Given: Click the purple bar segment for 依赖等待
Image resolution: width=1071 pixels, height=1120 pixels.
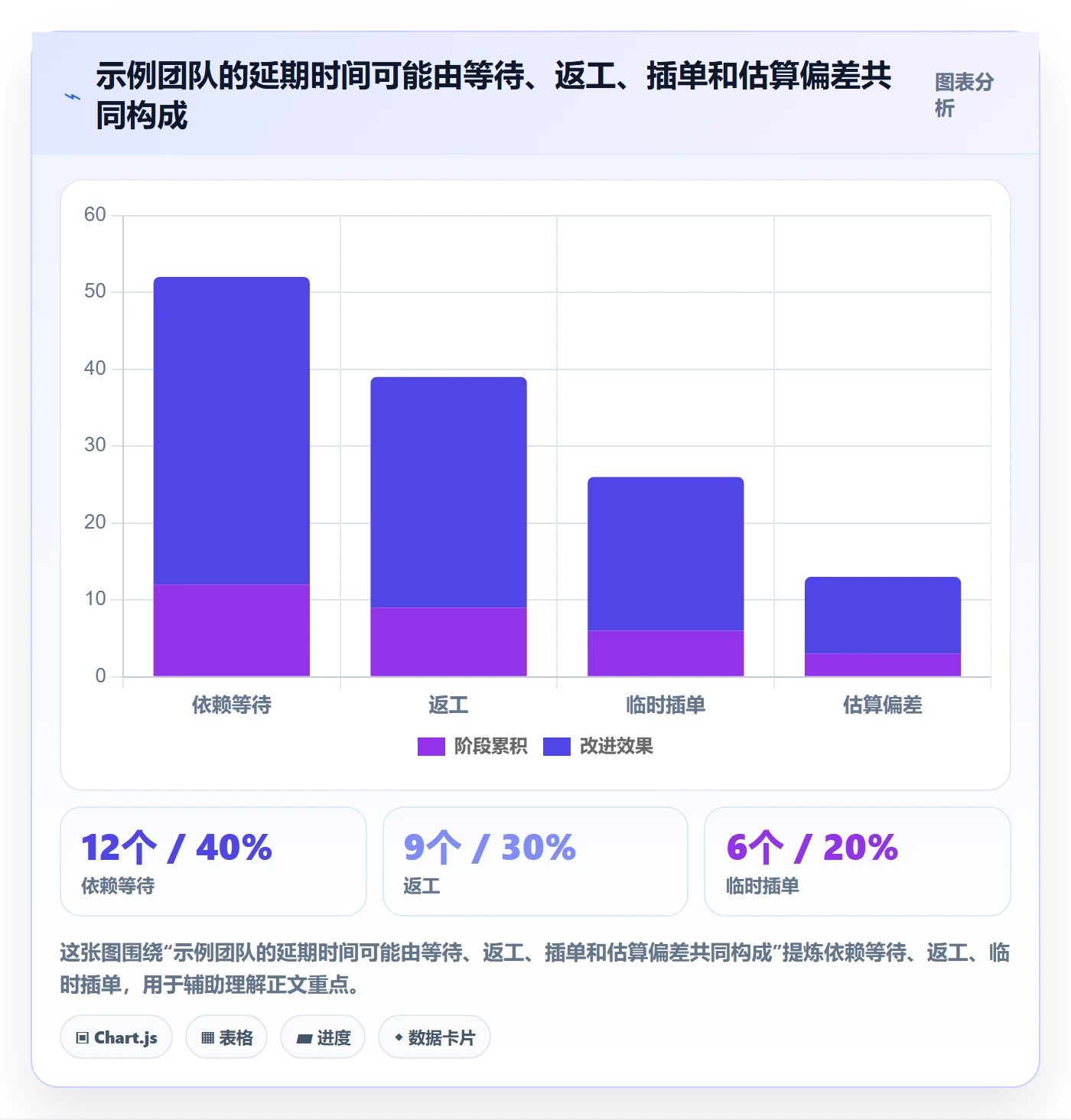Looking at the screenshot, I should click(232, 630).
